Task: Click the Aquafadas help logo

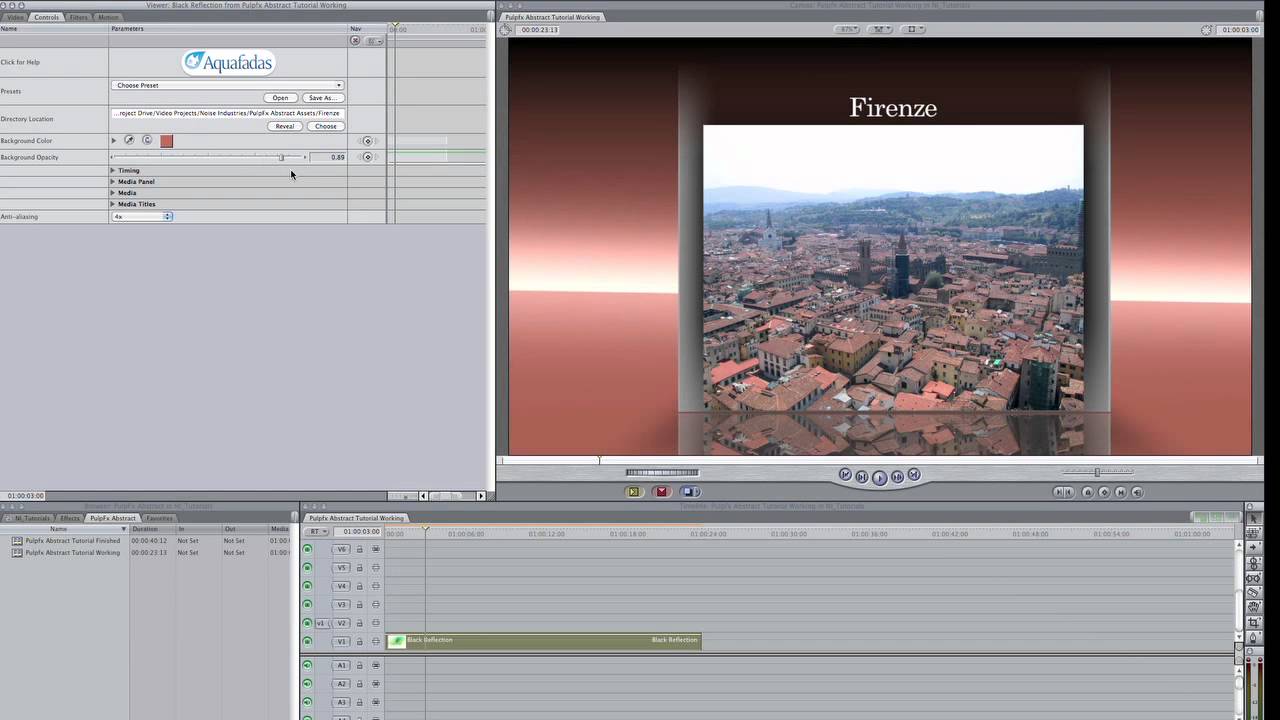Action: point(228,62)
